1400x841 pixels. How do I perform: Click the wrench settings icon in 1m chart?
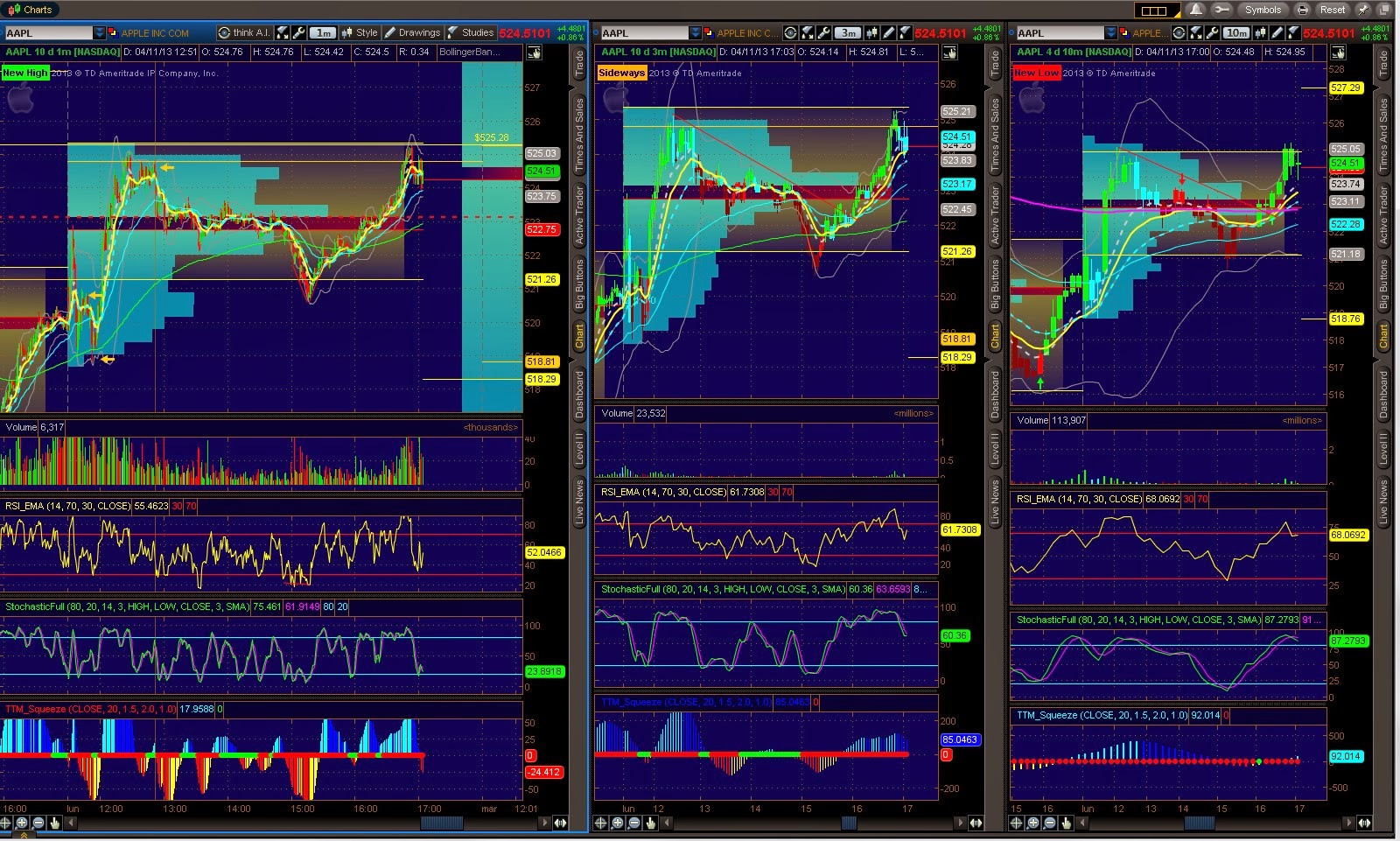tap(299, 32)
